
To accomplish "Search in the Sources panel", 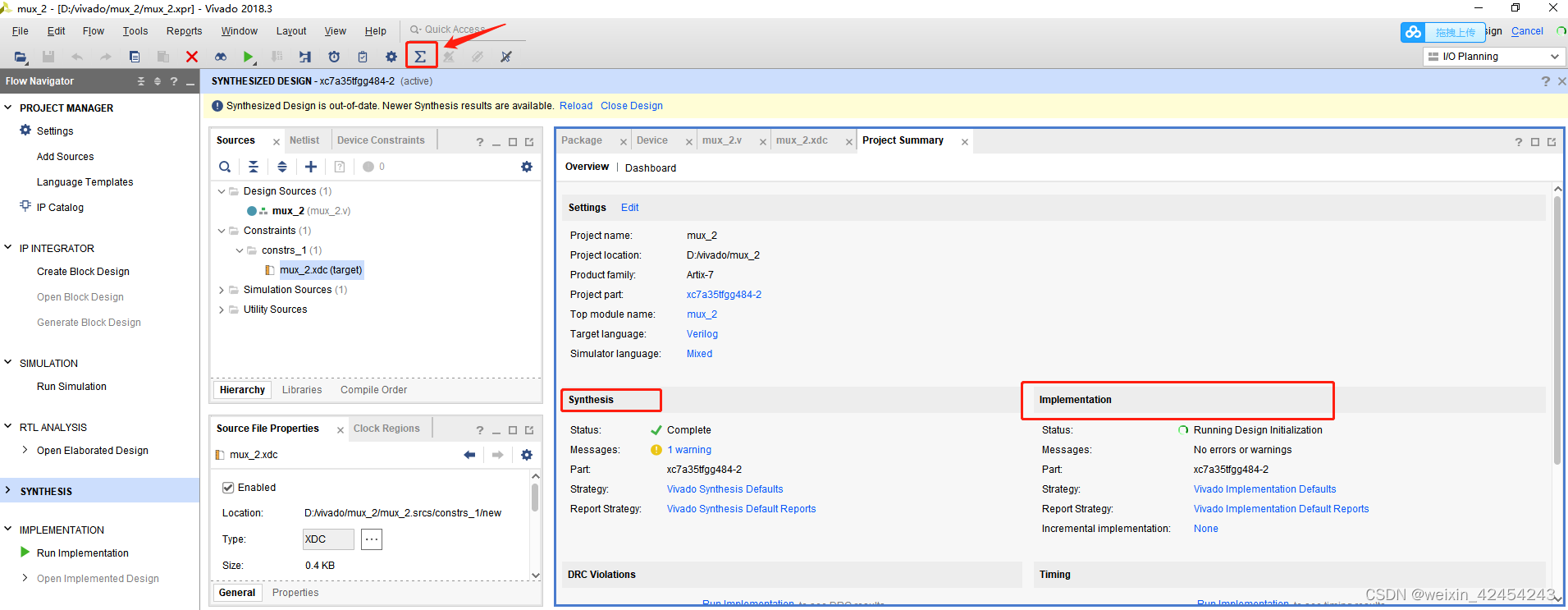I will (225, 167).
